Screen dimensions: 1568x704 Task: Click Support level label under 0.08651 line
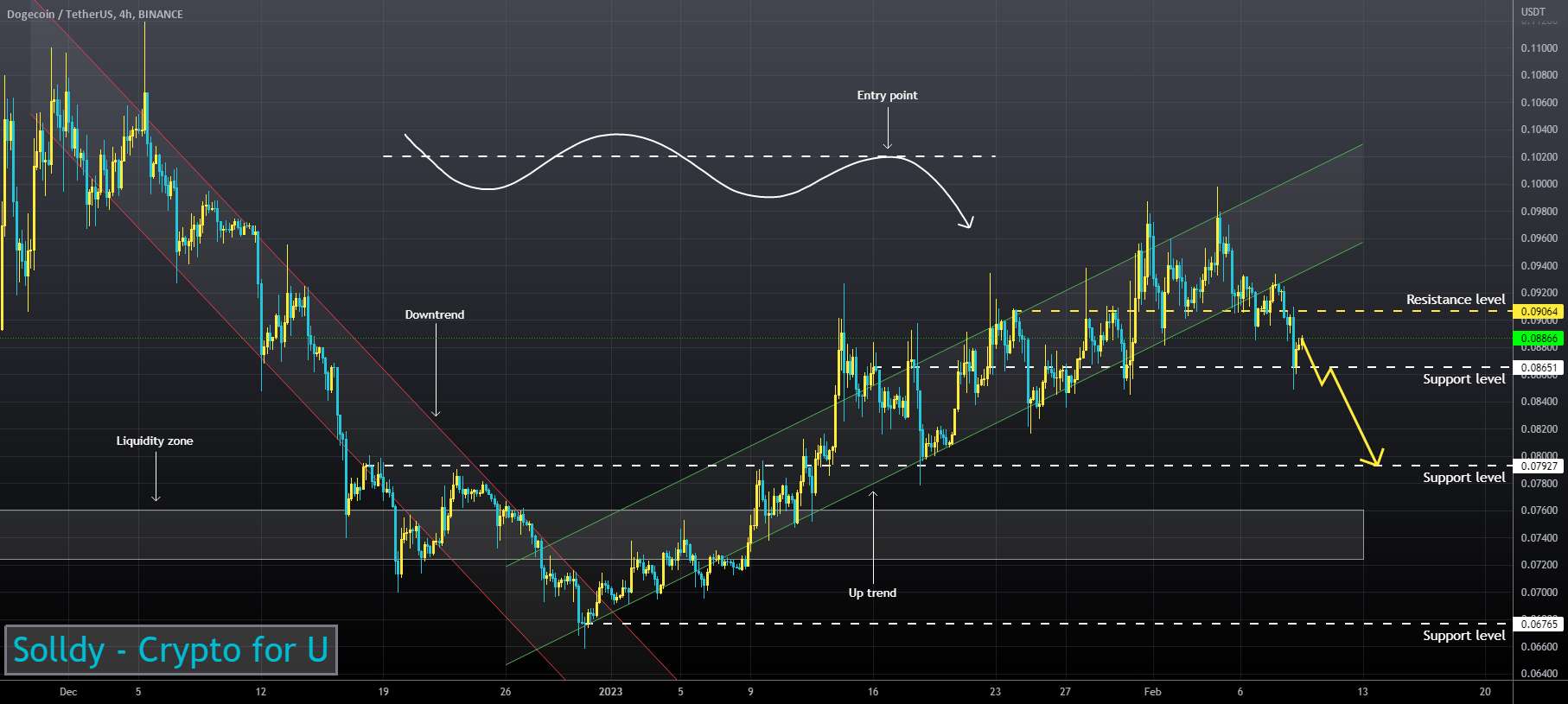pyautogui.click(x=1464, y=379)
